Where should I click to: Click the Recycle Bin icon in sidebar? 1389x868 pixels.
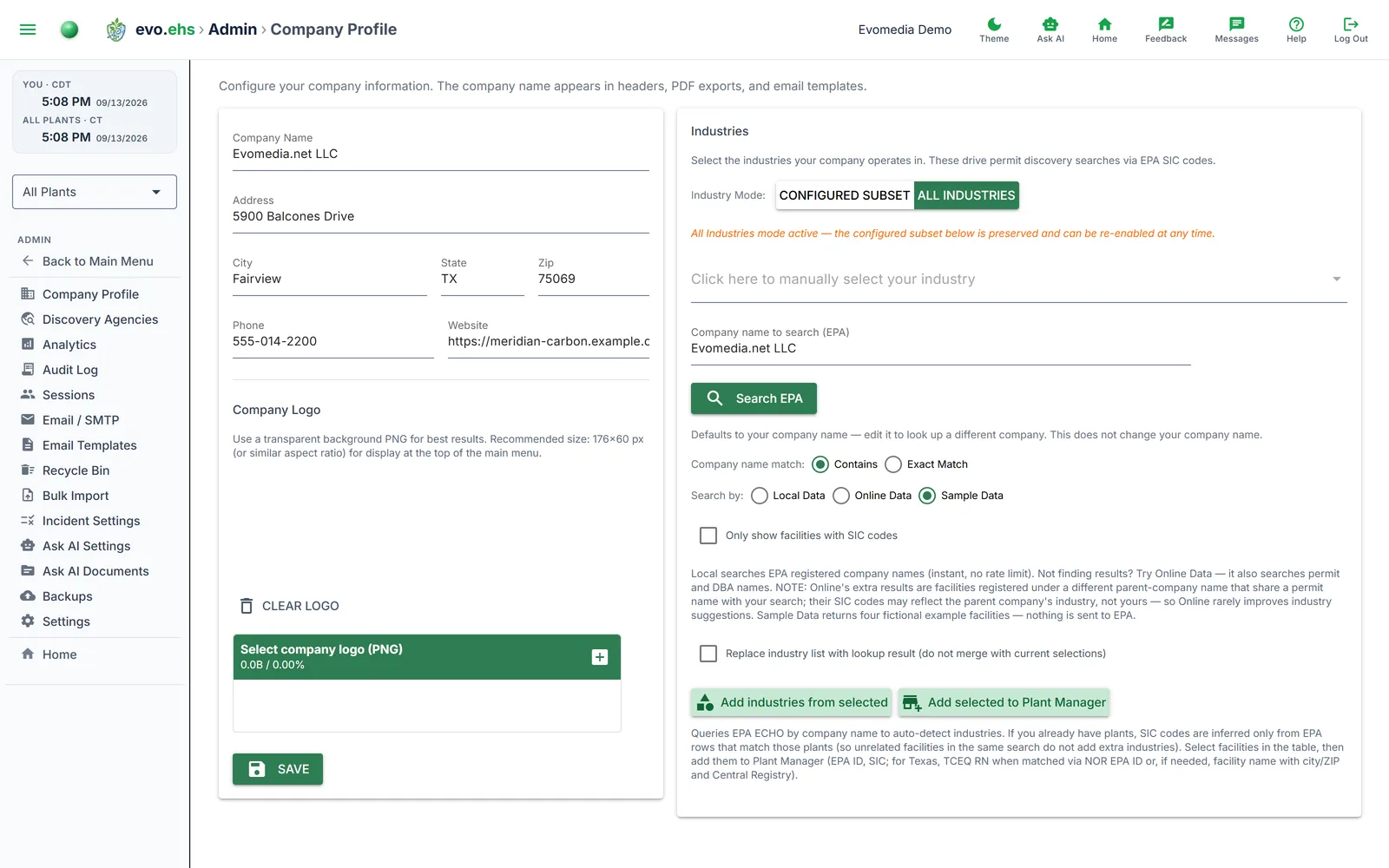point(28,470)
